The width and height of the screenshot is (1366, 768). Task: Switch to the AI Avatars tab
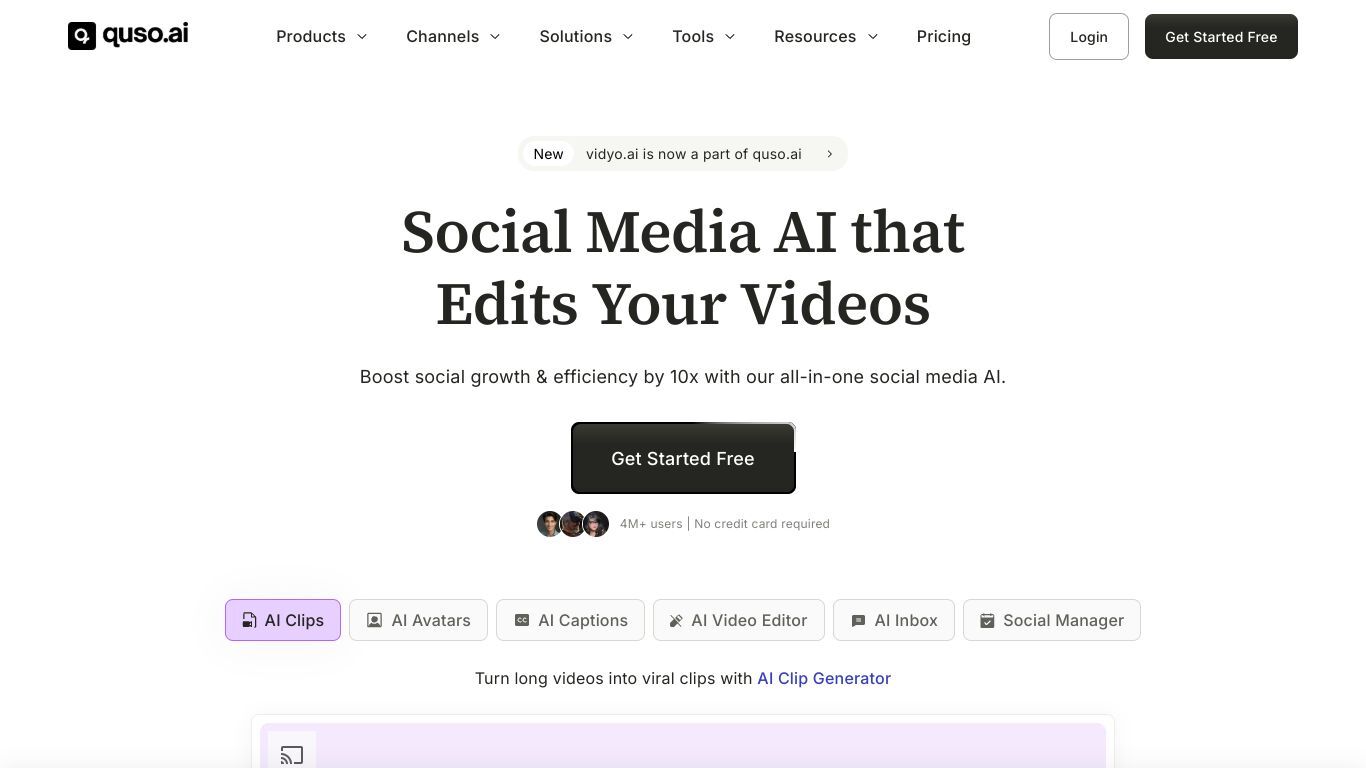(x=418, y=620)
